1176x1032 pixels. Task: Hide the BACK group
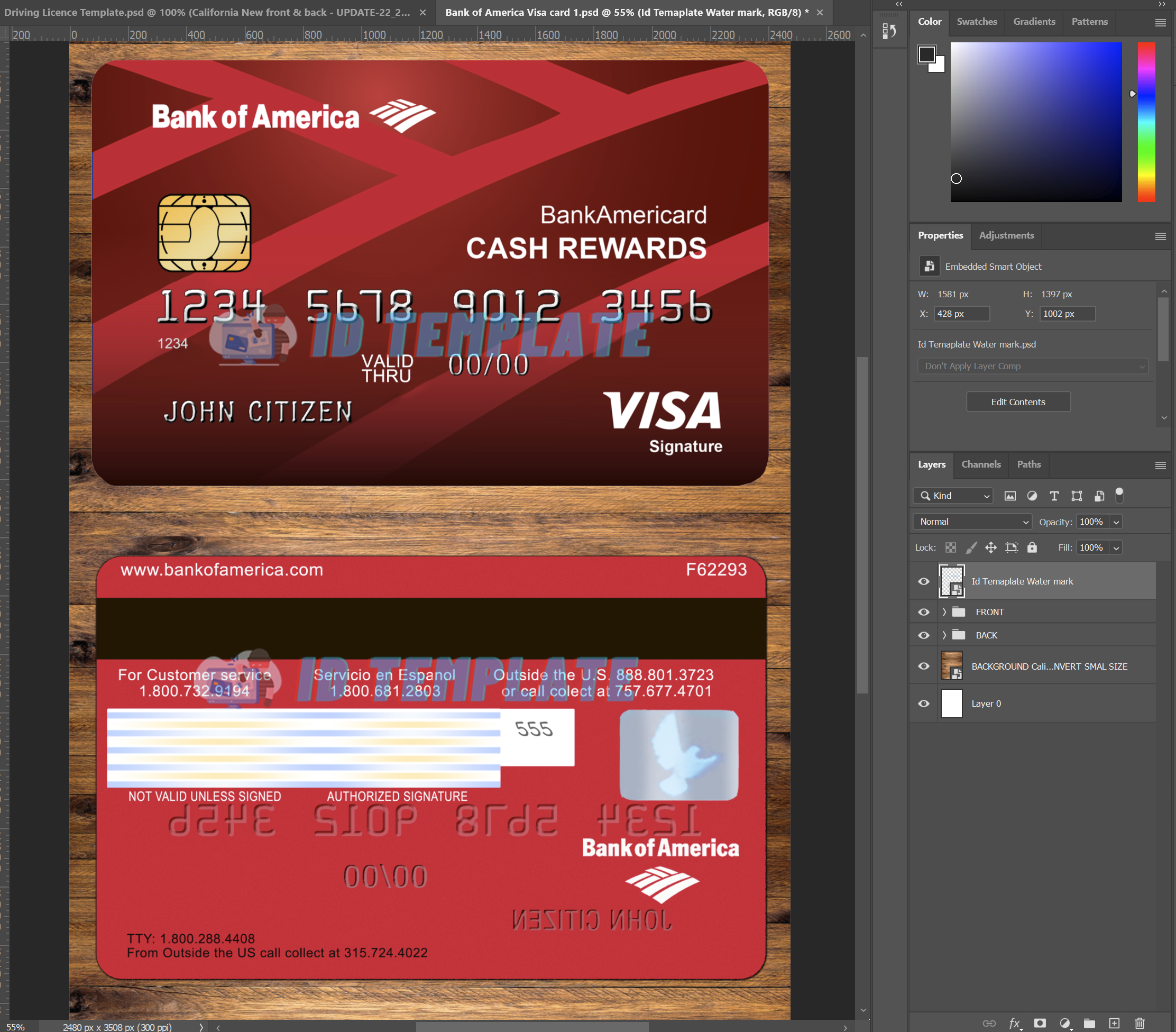pyautogui.click(x=923, y=635)
